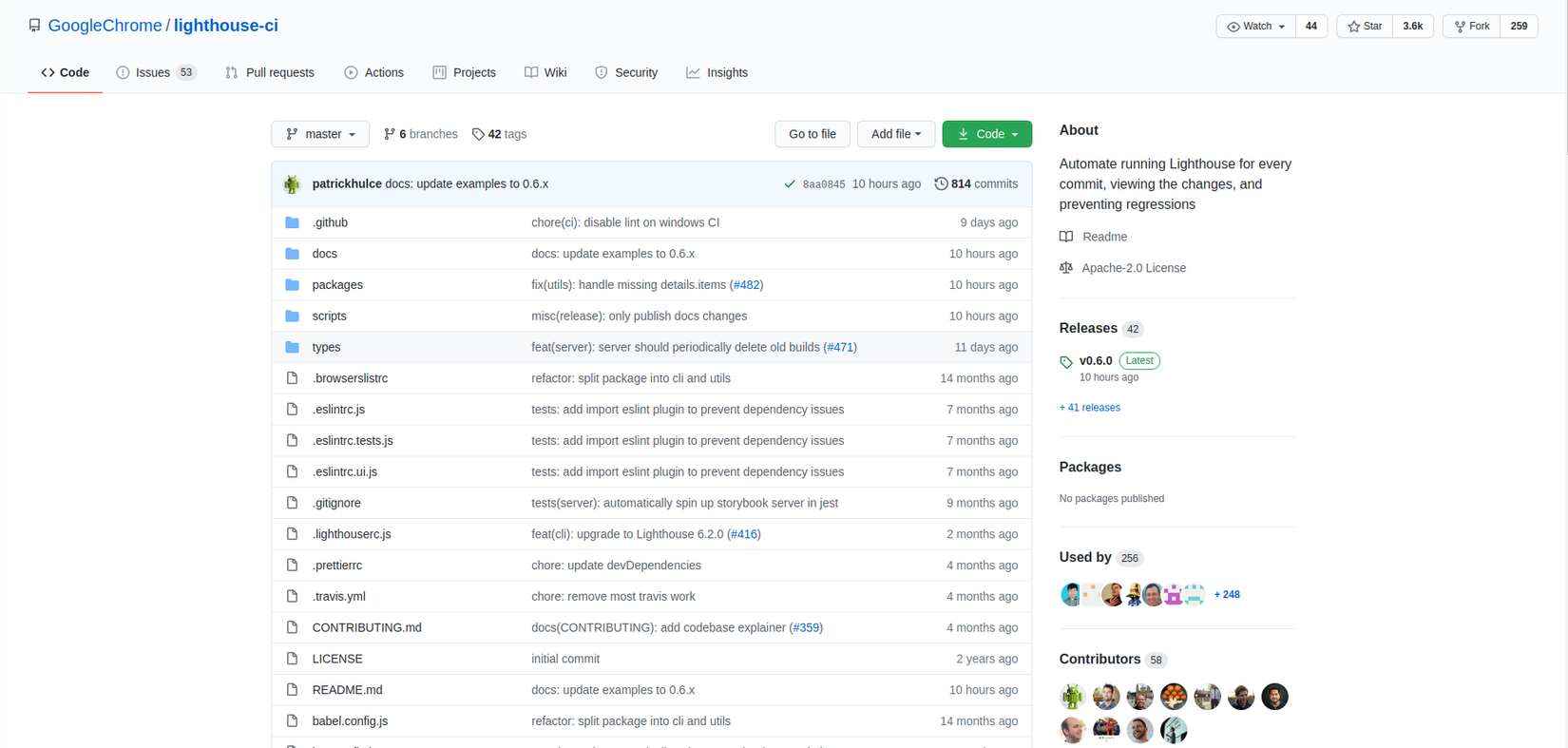Click the packages folder icon

pyautogui.click(x=292, y=285)
